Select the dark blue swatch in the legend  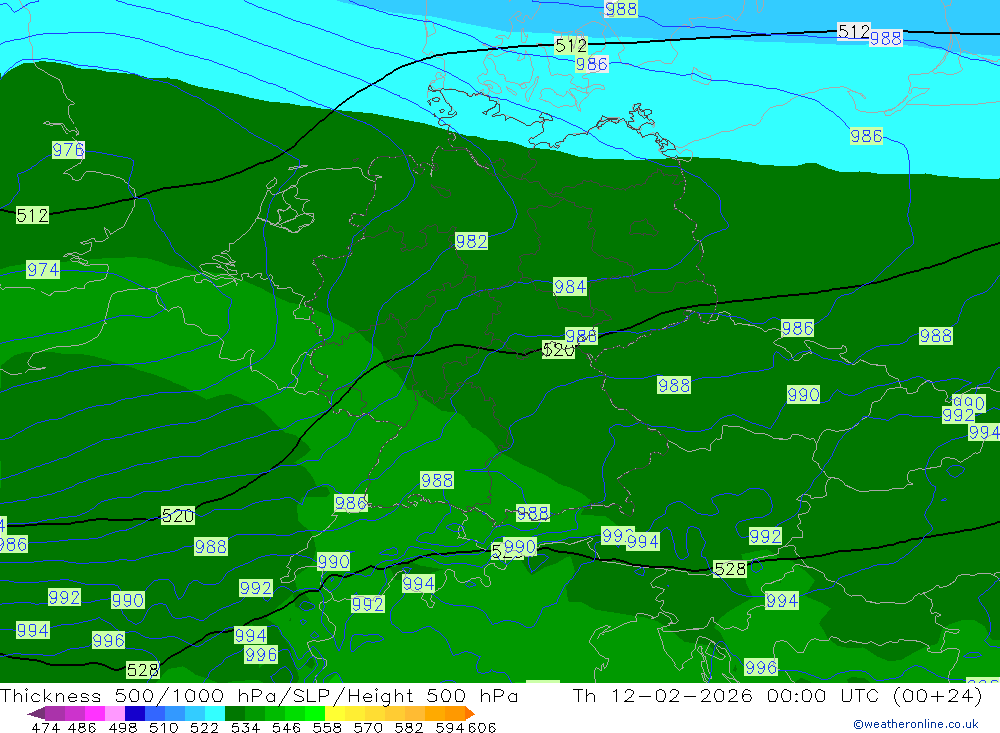135,713
